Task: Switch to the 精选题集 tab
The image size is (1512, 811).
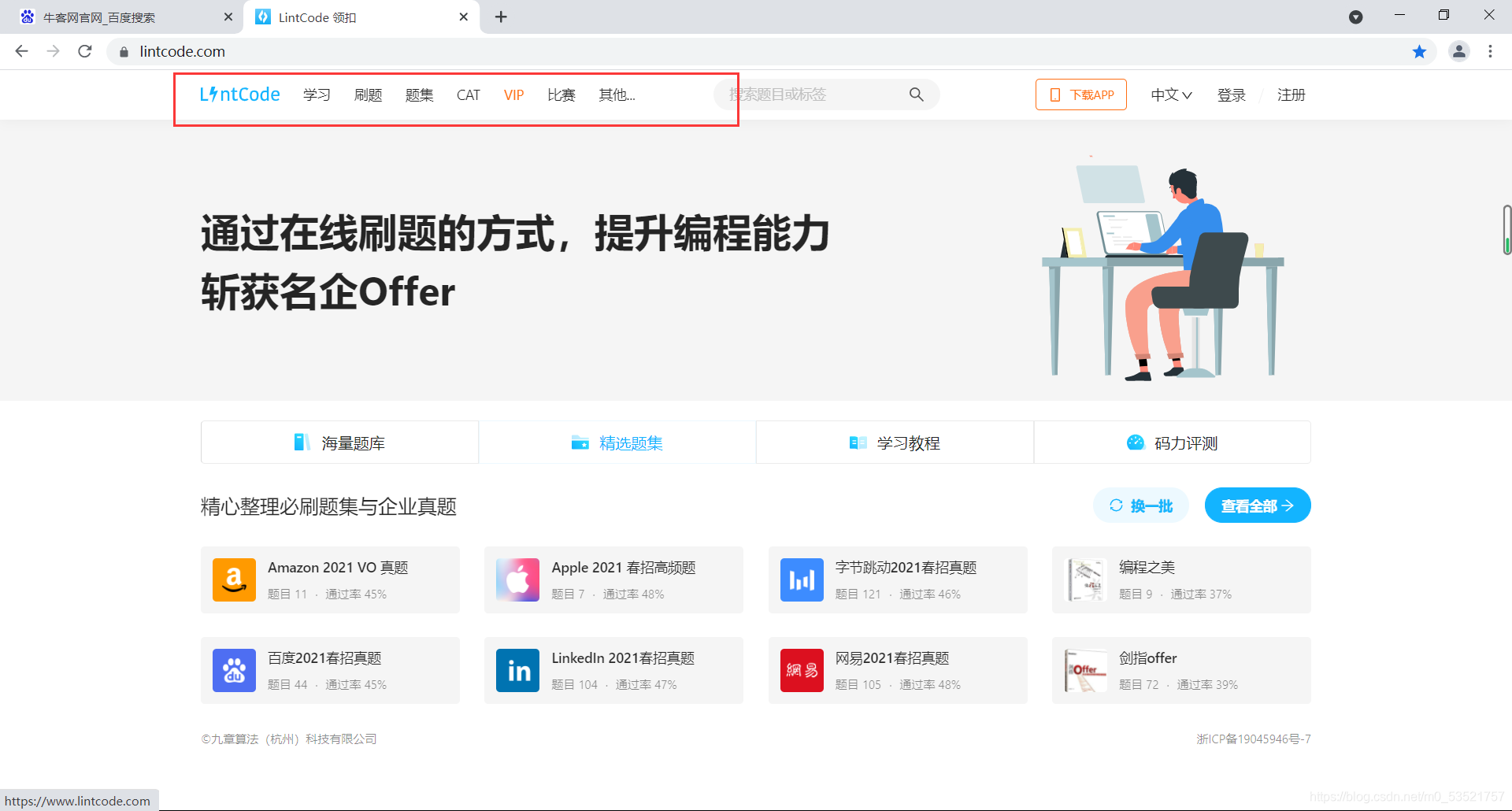Action: (617, 443)
